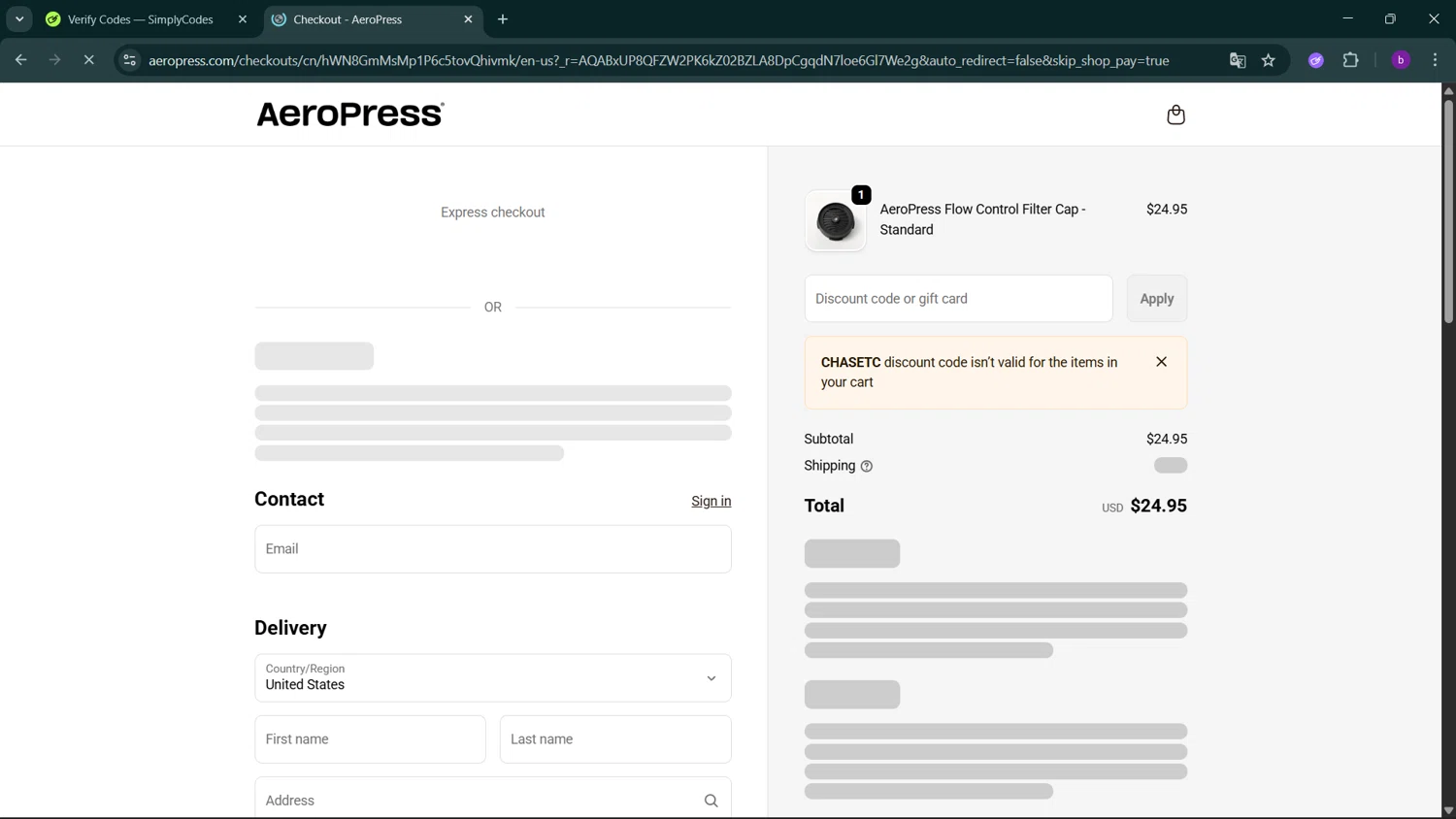Open a new browser tab
The height and width of the screenshot is (819, 1456).
503,19
